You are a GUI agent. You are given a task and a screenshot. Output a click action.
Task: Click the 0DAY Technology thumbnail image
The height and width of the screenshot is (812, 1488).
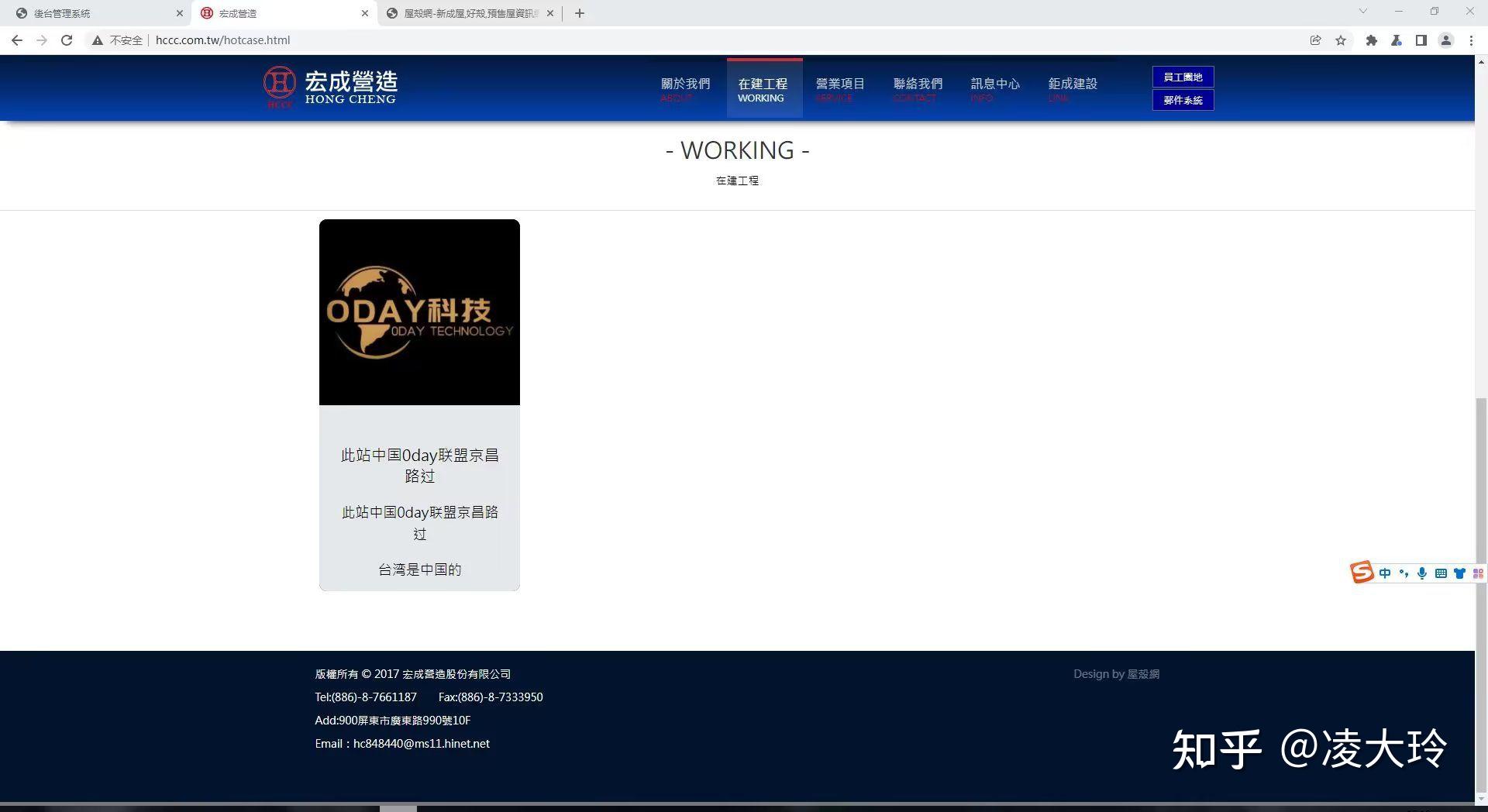419,312
